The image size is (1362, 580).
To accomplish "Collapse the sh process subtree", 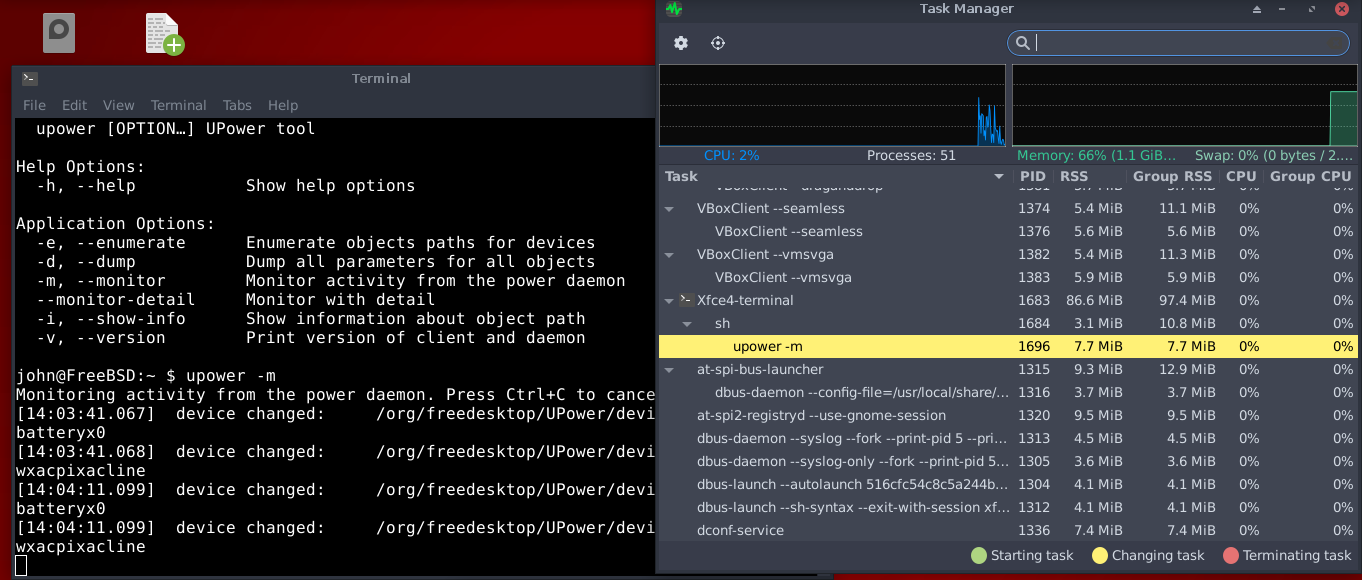I will click(687, 324).
